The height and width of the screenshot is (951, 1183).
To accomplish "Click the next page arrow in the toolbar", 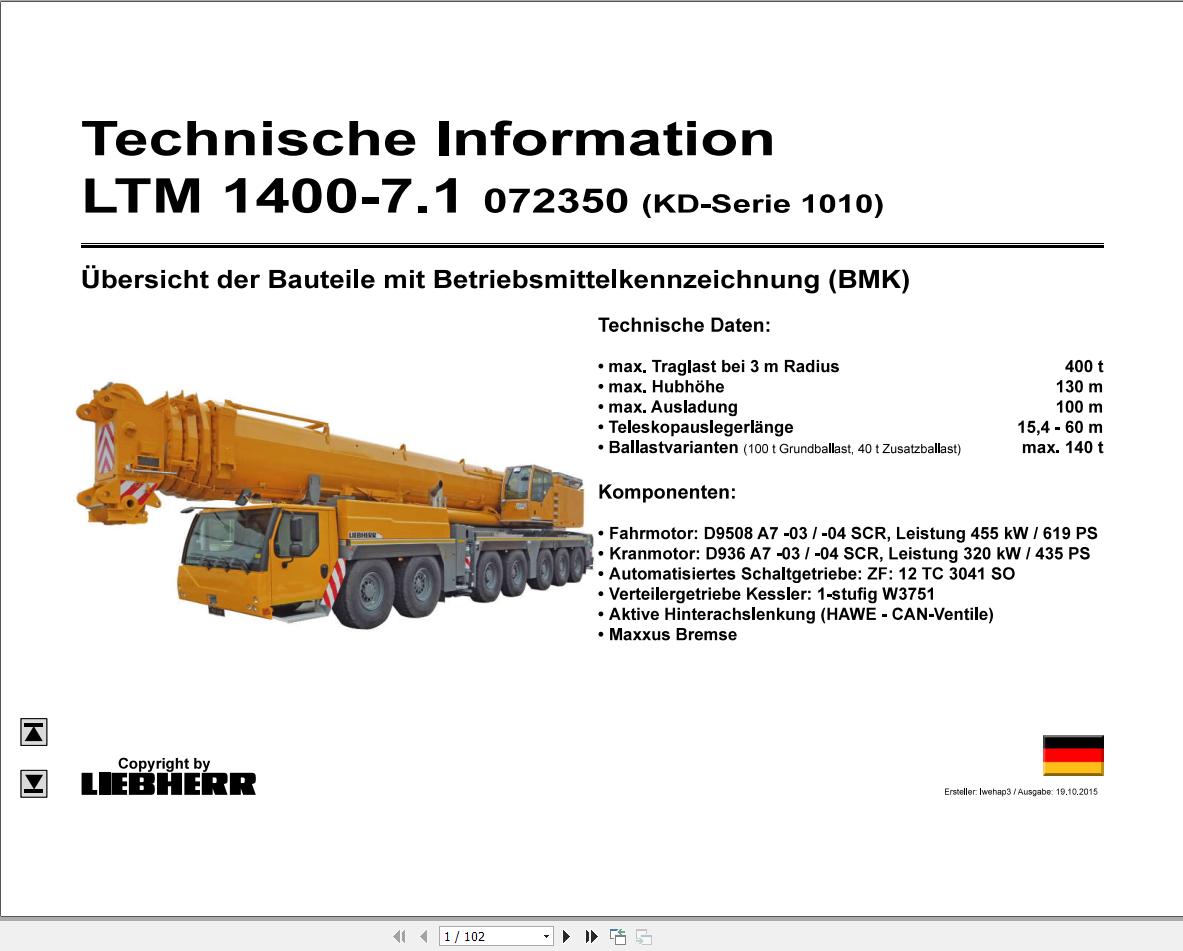I will [x=566, y=936].
